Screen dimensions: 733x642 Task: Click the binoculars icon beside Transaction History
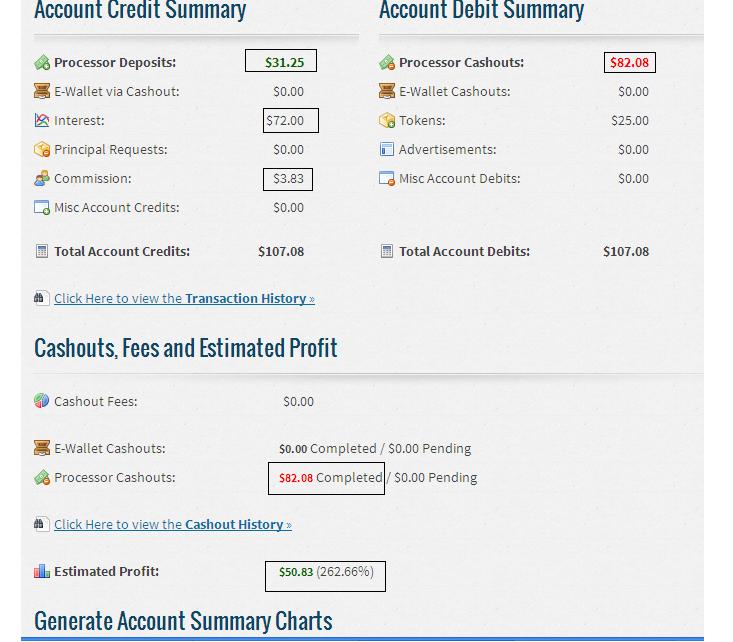42,299
